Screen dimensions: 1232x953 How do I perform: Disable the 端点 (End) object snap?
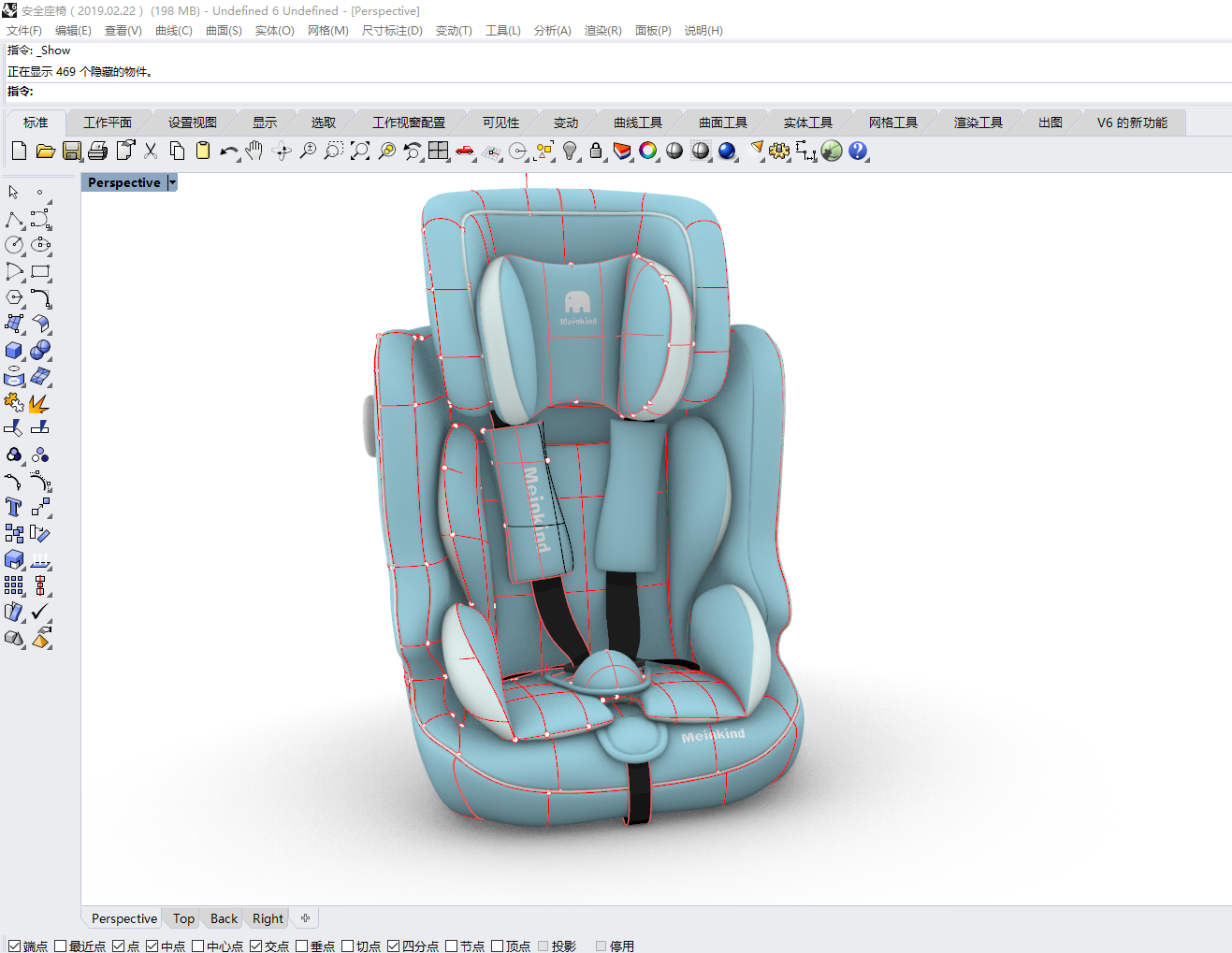(14, 946)
